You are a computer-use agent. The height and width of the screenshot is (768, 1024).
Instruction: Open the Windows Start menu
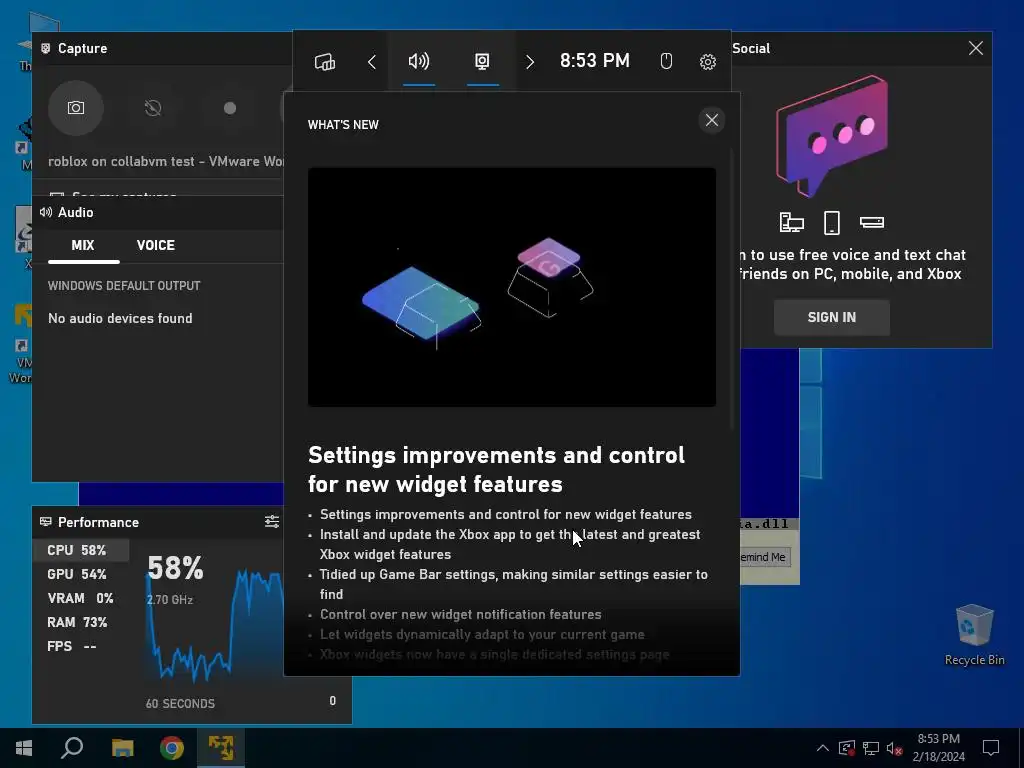pos(24,748)
